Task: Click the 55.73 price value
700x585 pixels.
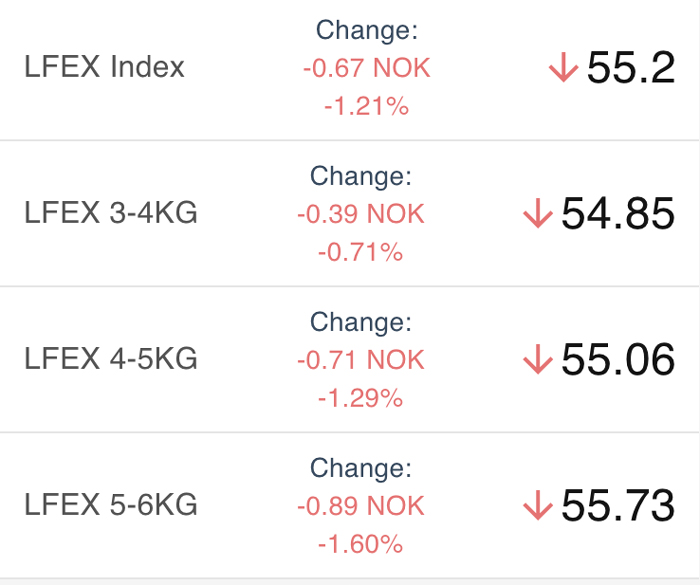Action: (618, 505)
